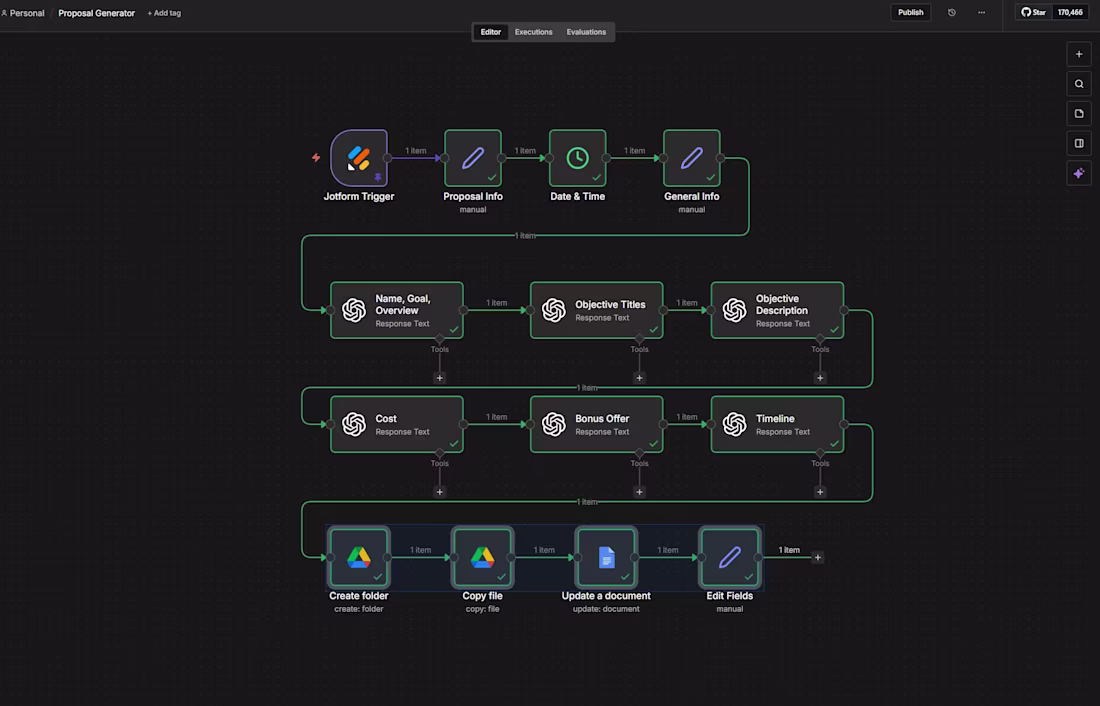Add a tag to the workflow
Viewport: 1100px width, 706px height.
(x=163, y=13)
